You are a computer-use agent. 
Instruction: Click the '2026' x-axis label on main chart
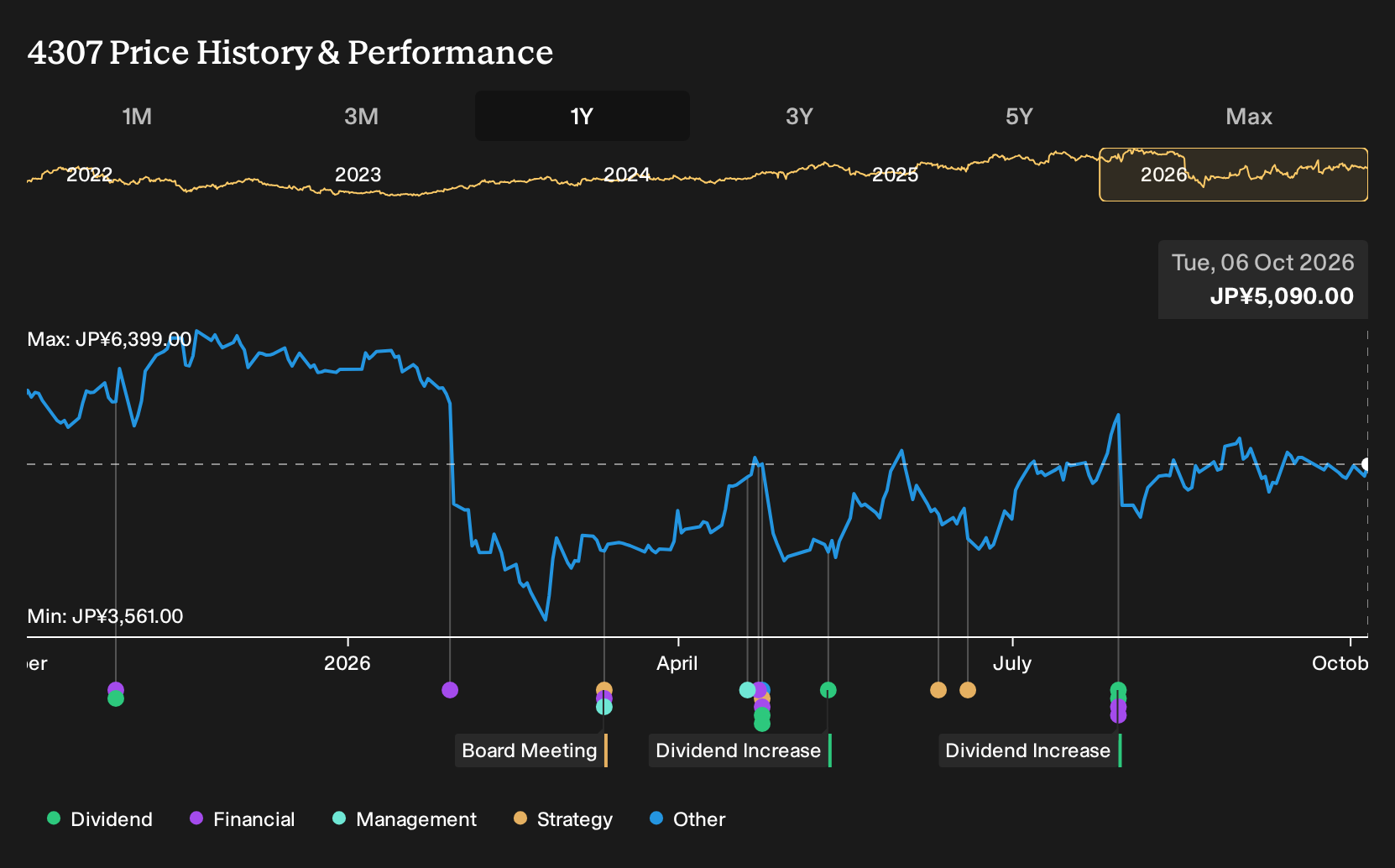tap(347, 663)
